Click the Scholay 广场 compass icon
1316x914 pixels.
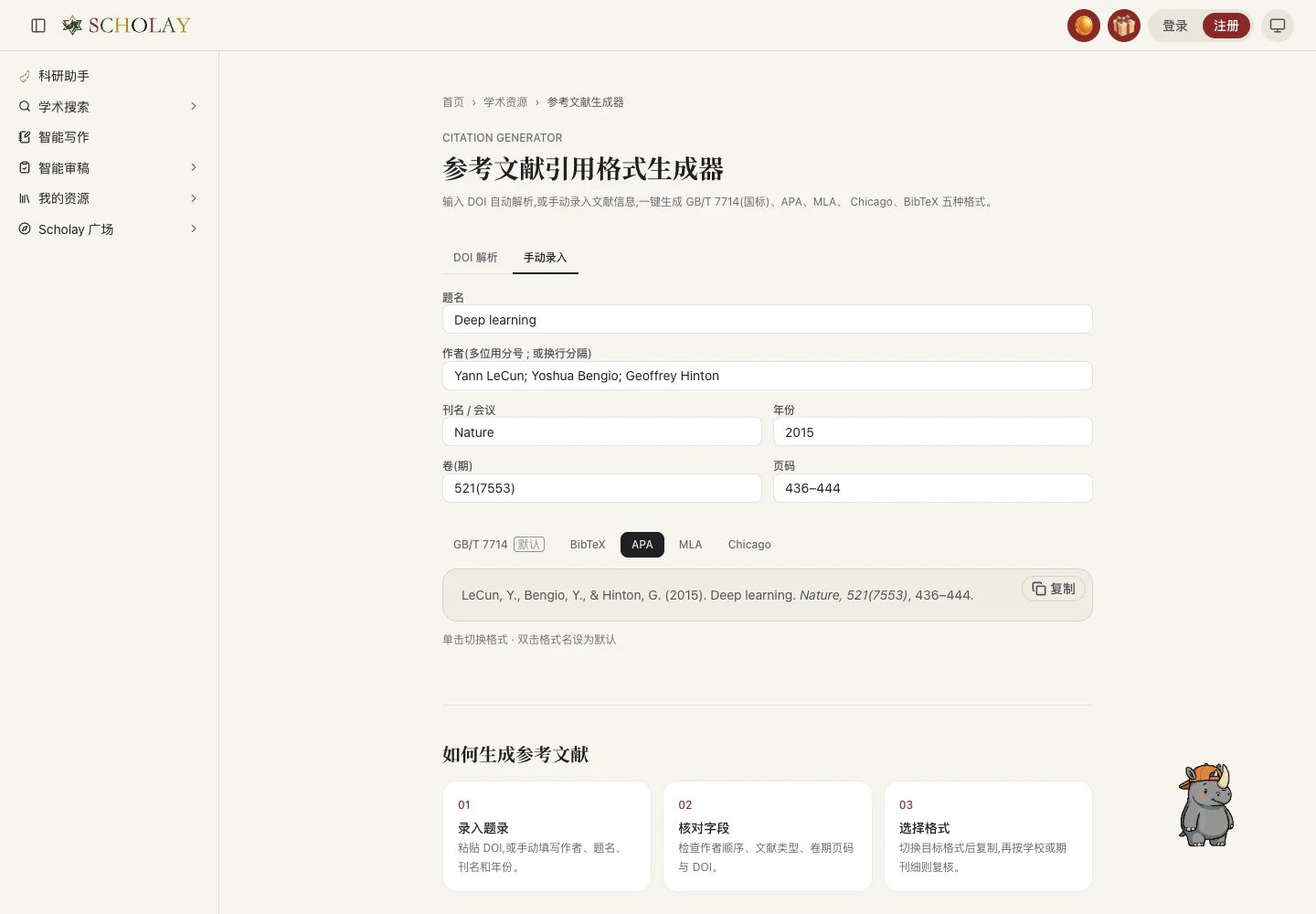pos(25,229)
